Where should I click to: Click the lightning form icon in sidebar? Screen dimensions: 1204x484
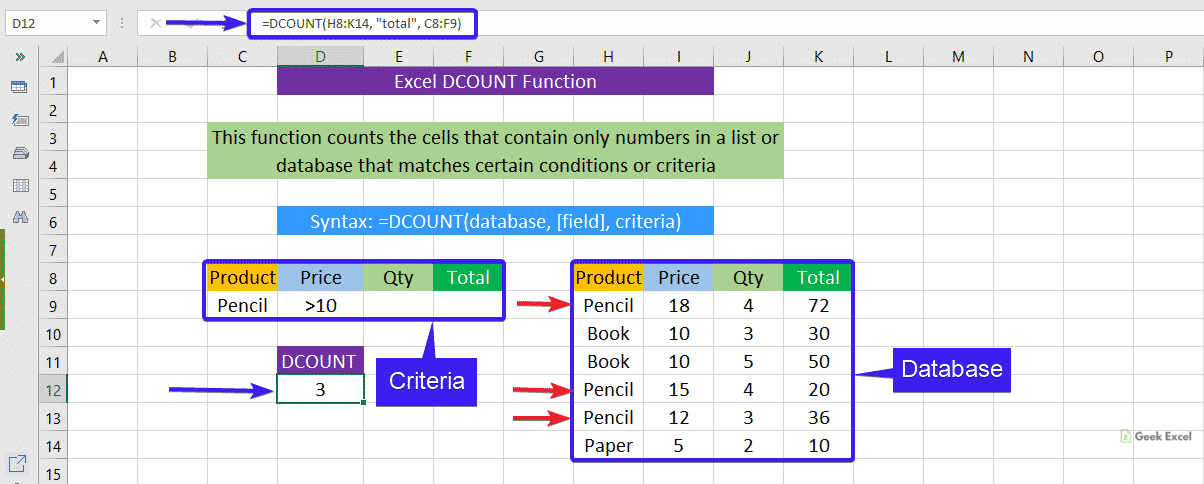click(x=19, y=120)
